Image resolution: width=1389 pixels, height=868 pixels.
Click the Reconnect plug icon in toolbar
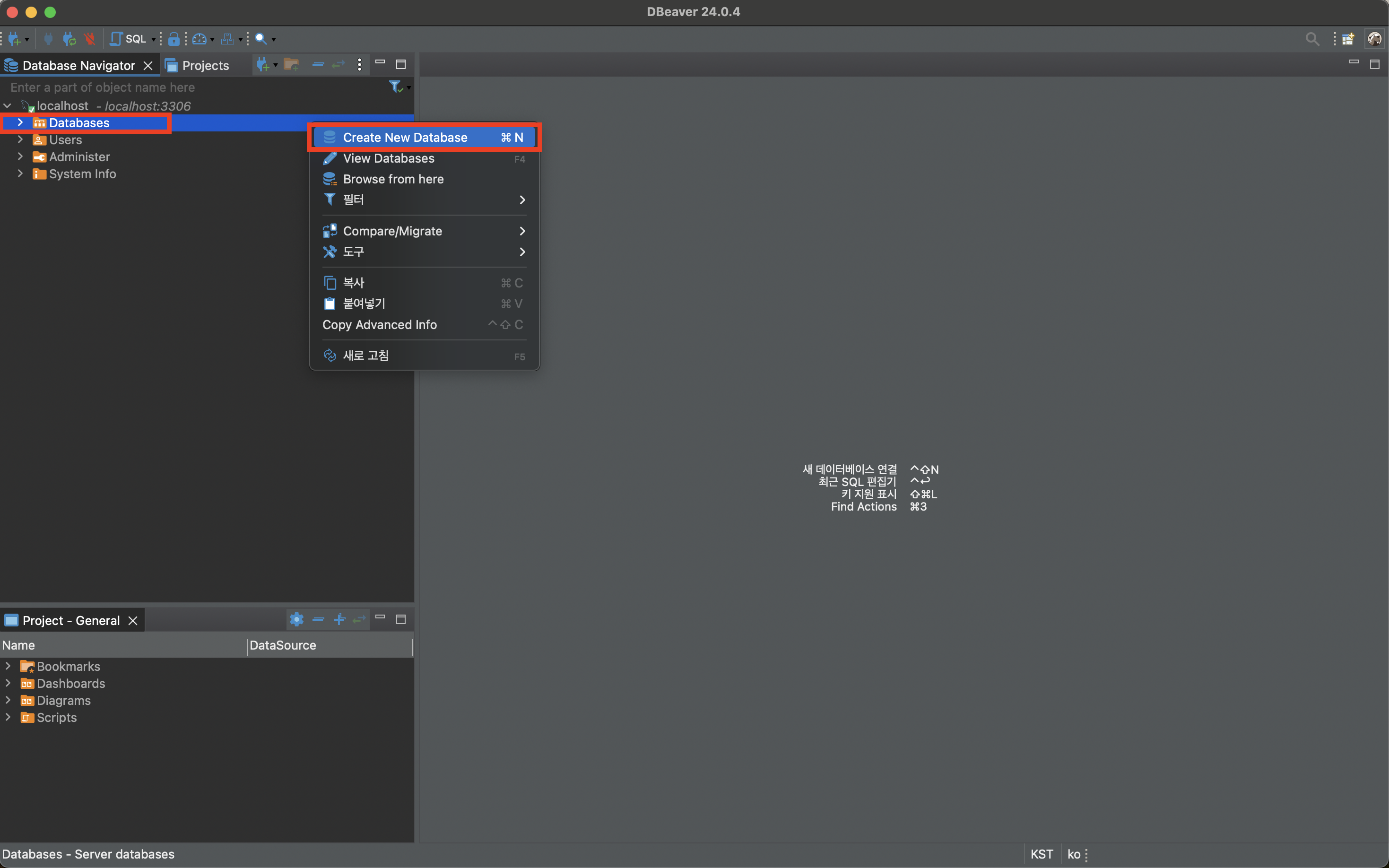69,39
